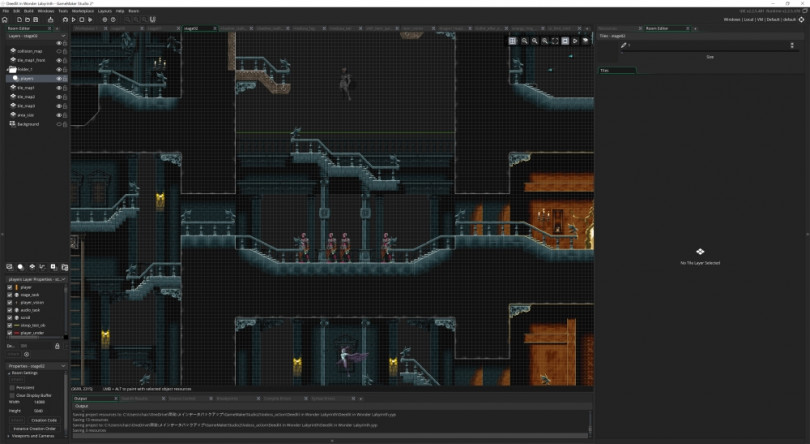The width and height of the screenshot is (810, 444).
Task: Save the project using the toolbar disk icon
Action: pos(36,20)
